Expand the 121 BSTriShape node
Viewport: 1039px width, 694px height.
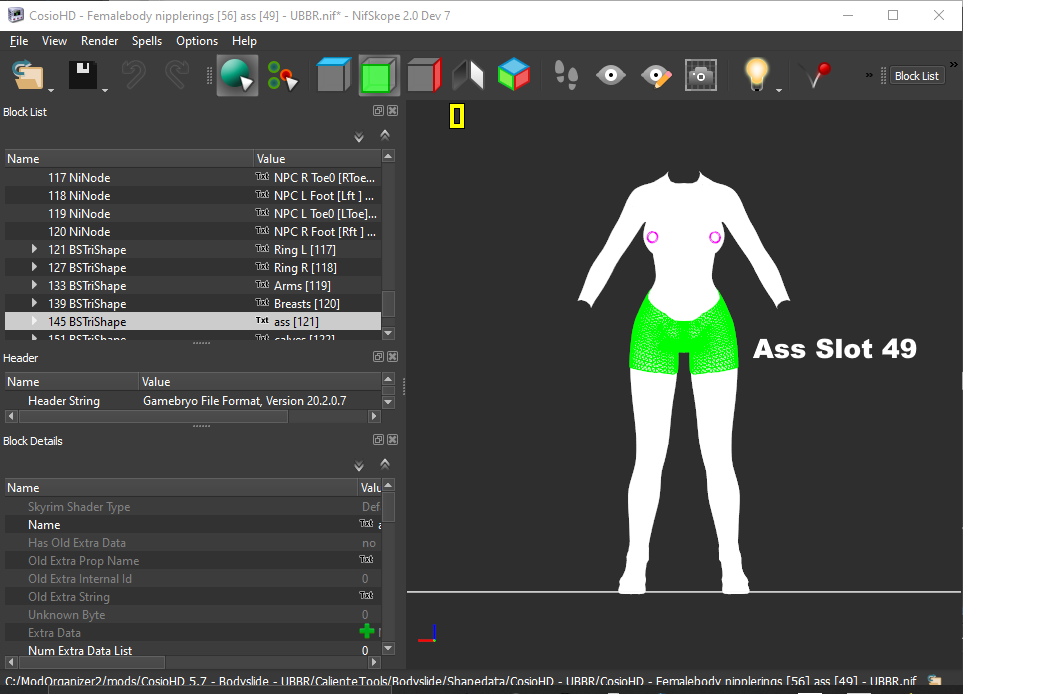[34, 249]
